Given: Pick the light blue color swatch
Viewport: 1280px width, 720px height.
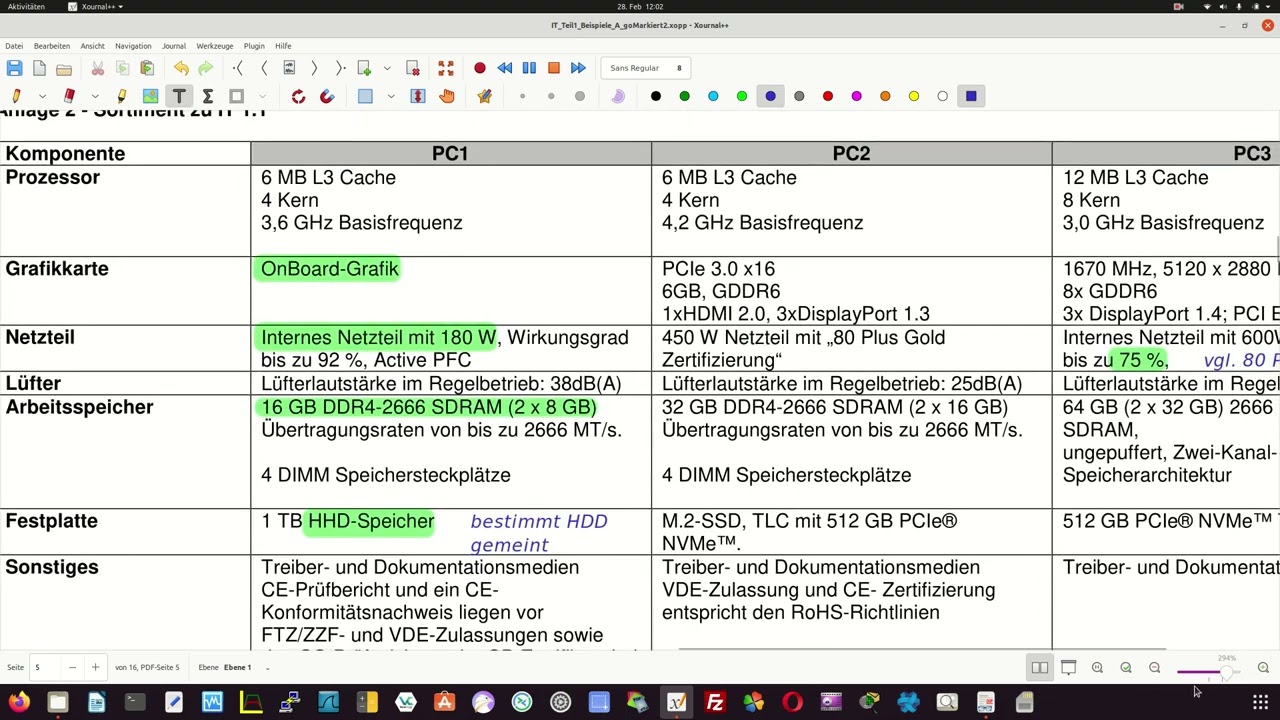Looking at the screenshot, I should pyautogui.click(x=713, y=96).
